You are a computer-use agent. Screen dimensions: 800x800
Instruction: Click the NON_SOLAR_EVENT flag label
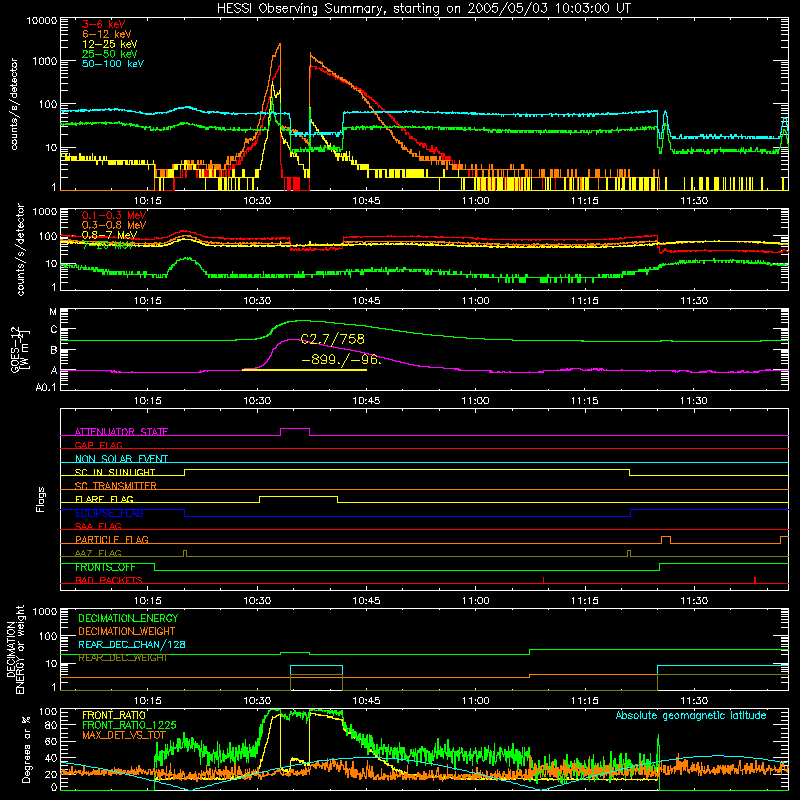pyautogui.click(x=121, y=459)
